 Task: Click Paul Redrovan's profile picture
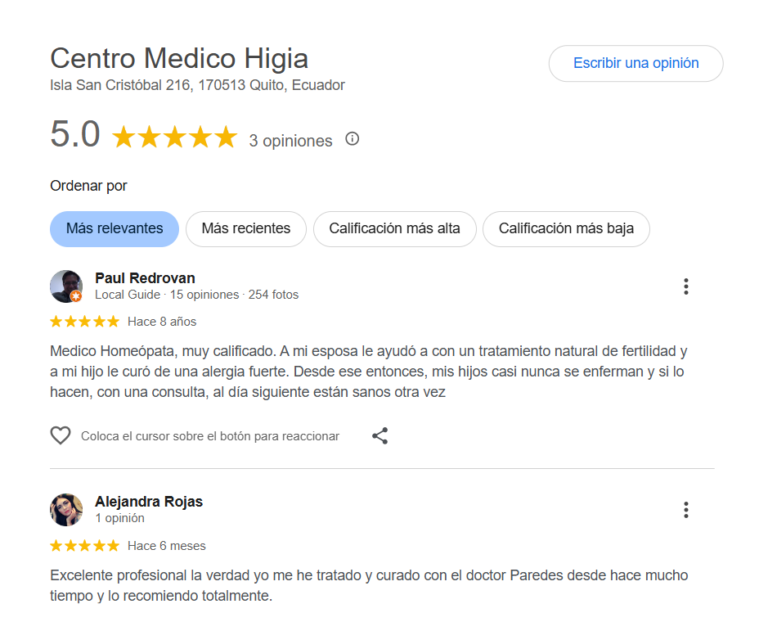tap(66, 286)
